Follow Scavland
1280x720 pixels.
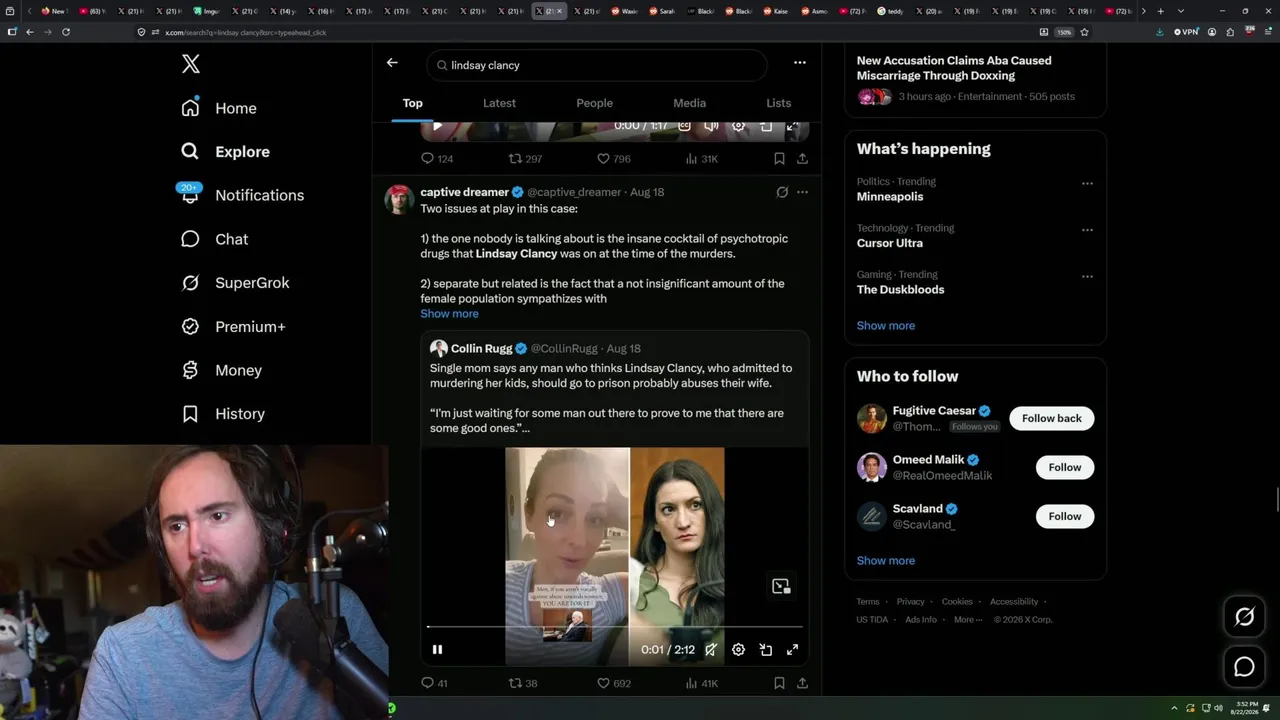pos(1064,517)
